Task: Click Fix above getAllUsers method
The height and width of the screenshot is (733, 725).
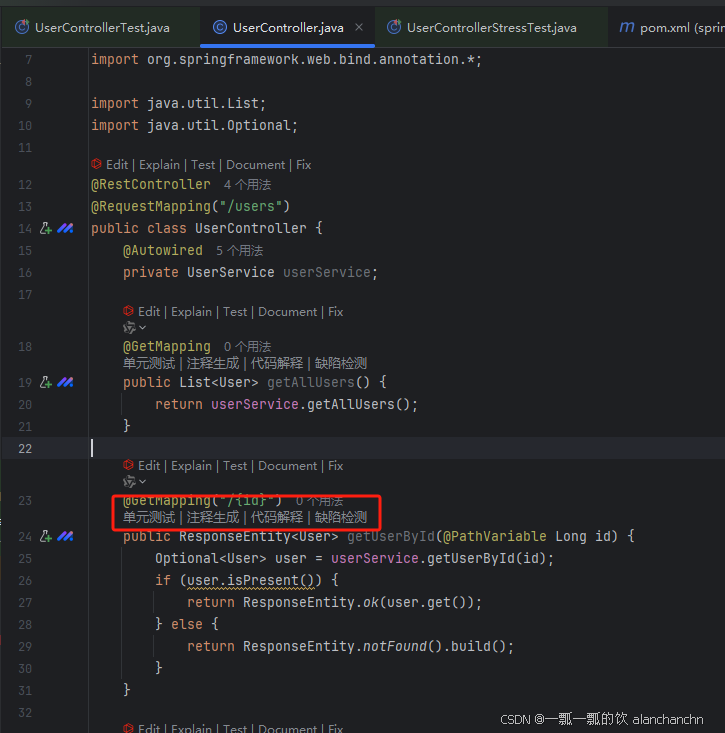Action: (335, 312)
